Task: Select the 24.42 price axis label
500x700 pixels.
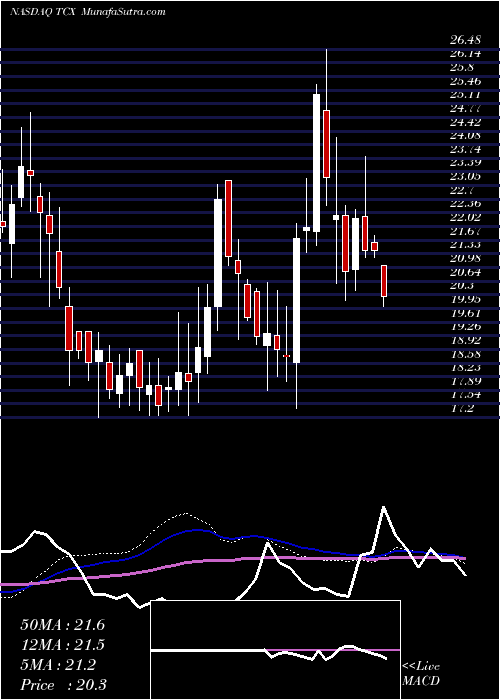Action: pyautogui.click(x=465, y=122)
